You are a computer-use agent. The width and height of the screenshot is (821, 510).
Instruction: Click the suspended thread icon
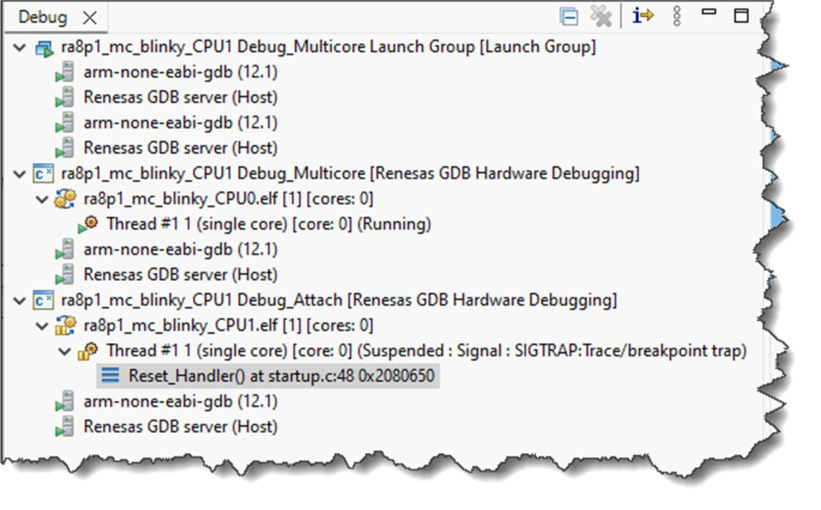(88, 351)
